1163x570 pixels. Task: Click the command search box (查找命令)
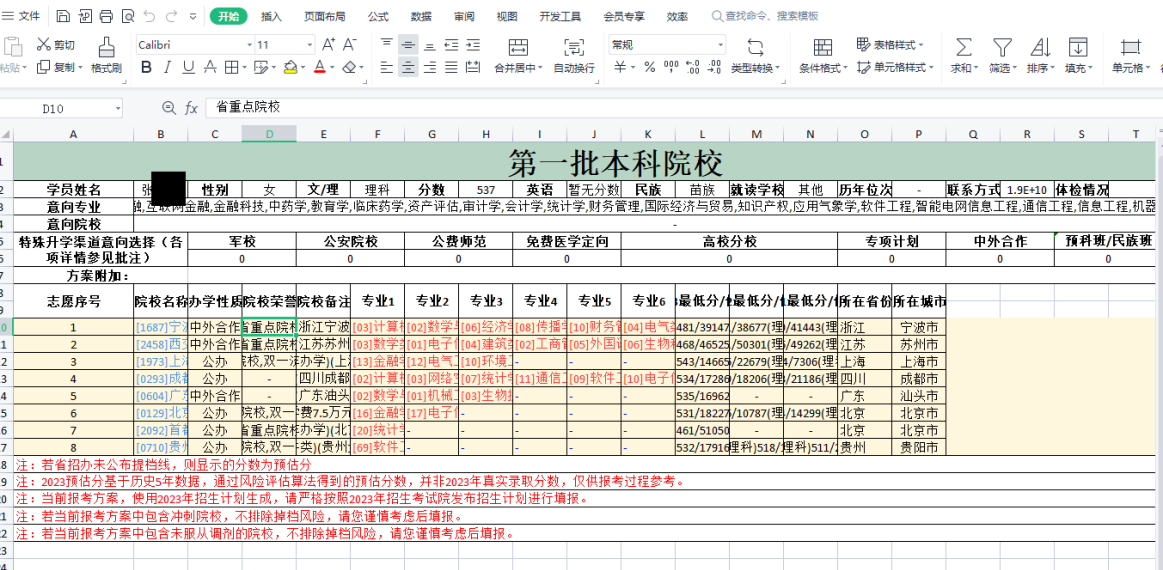(765, 16)
